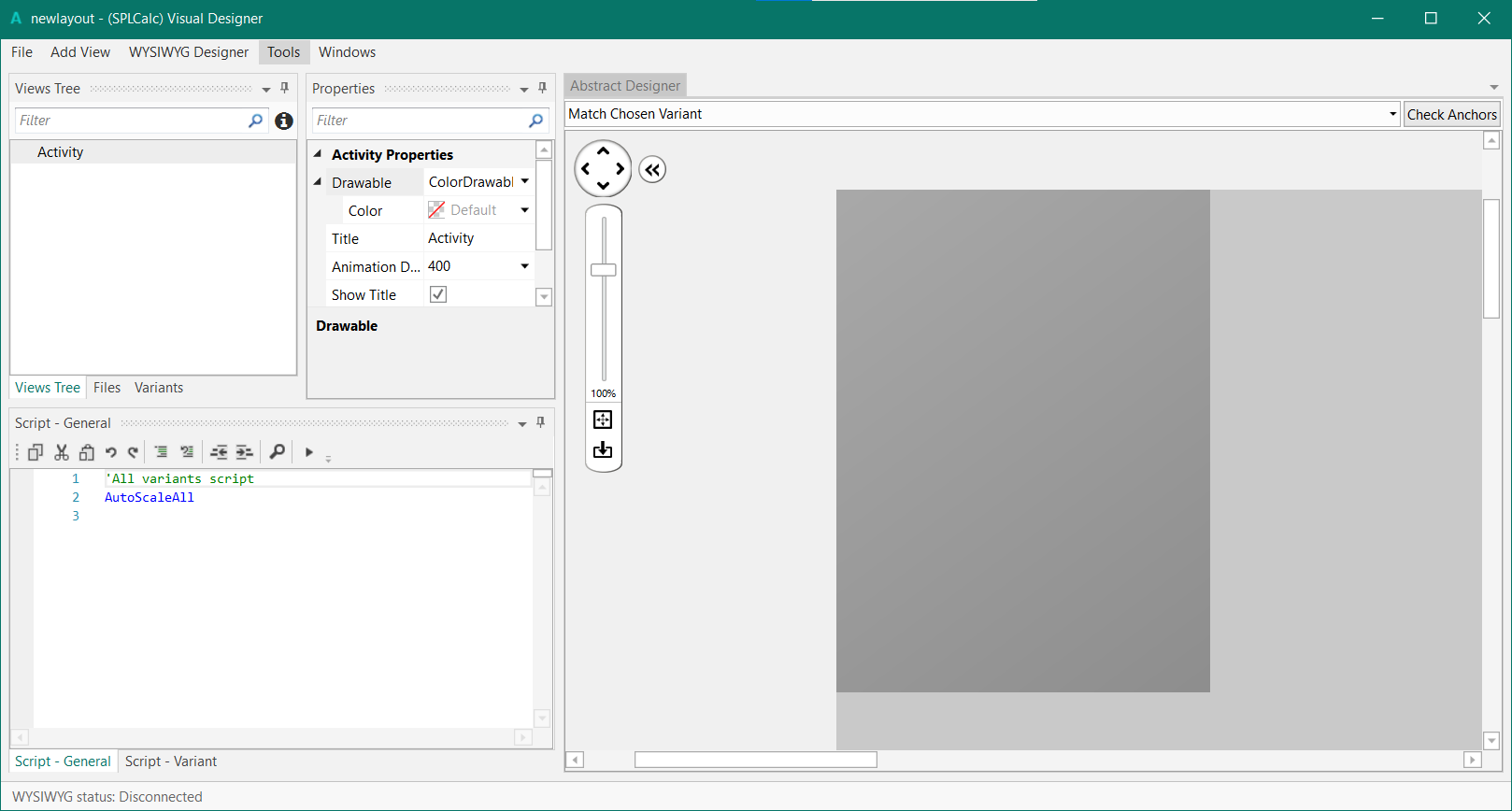Switch to the Variants tab
The height and width of the screenshot is (811, 1512).
pyautogui.click(x=159, y=388)
